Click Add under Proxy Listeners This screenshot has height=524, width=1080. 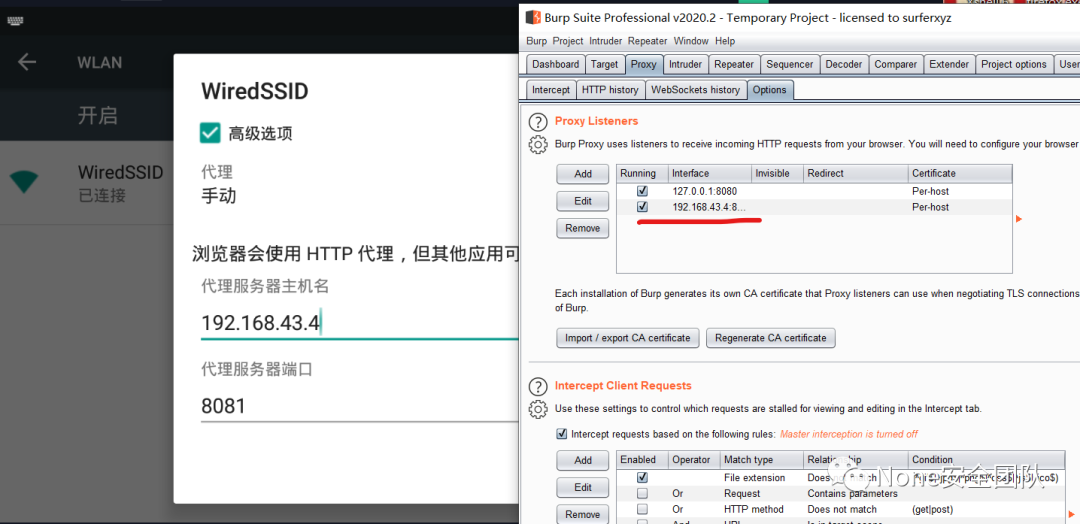pos(583,174)
